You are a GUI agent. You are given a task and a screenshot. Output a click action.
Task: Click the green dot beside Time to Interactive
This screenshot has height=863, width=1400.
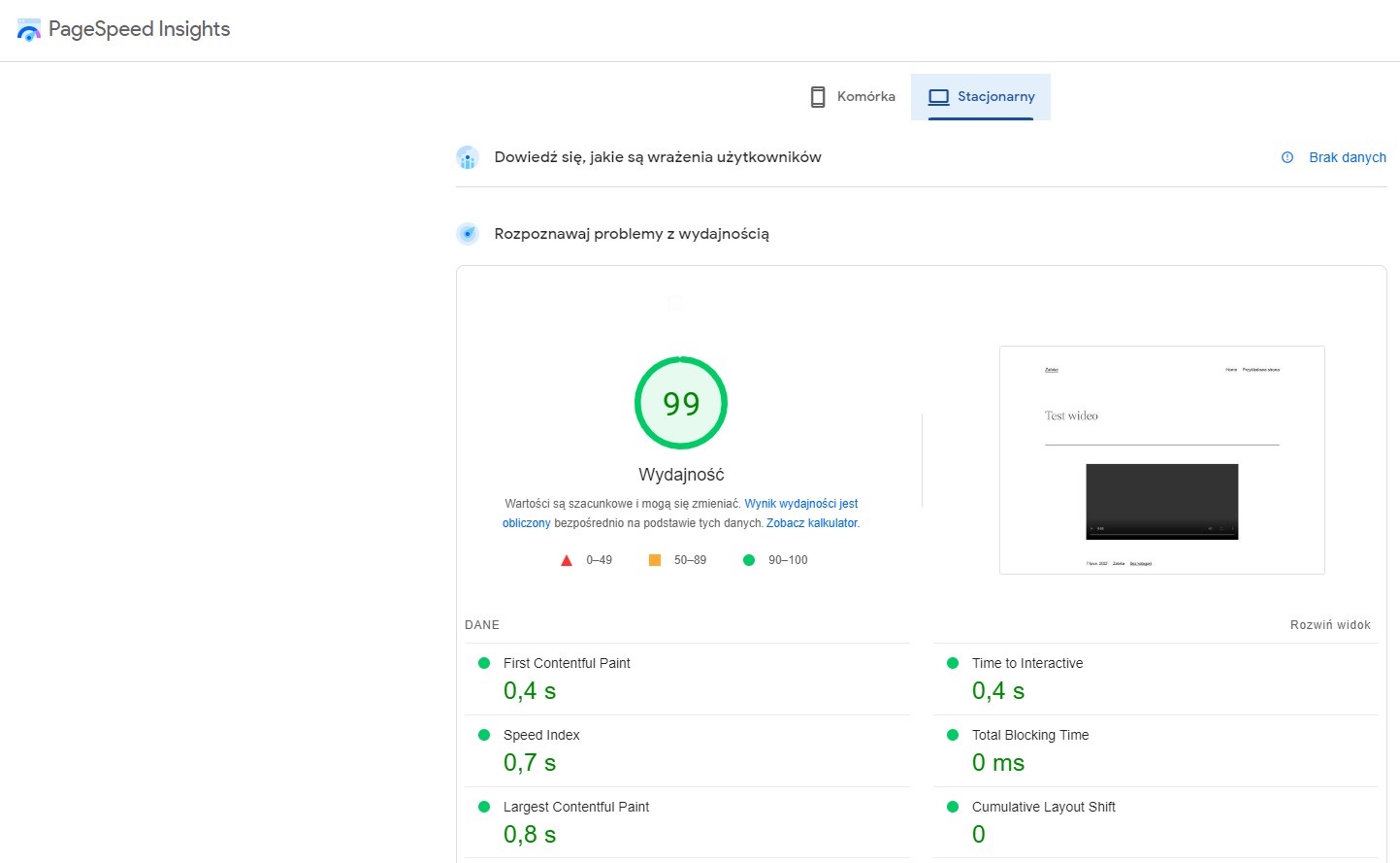click(953, 663)
